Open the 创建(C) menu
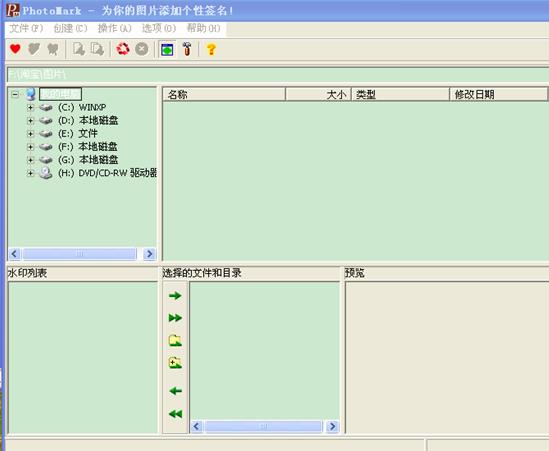 (70, 28)
